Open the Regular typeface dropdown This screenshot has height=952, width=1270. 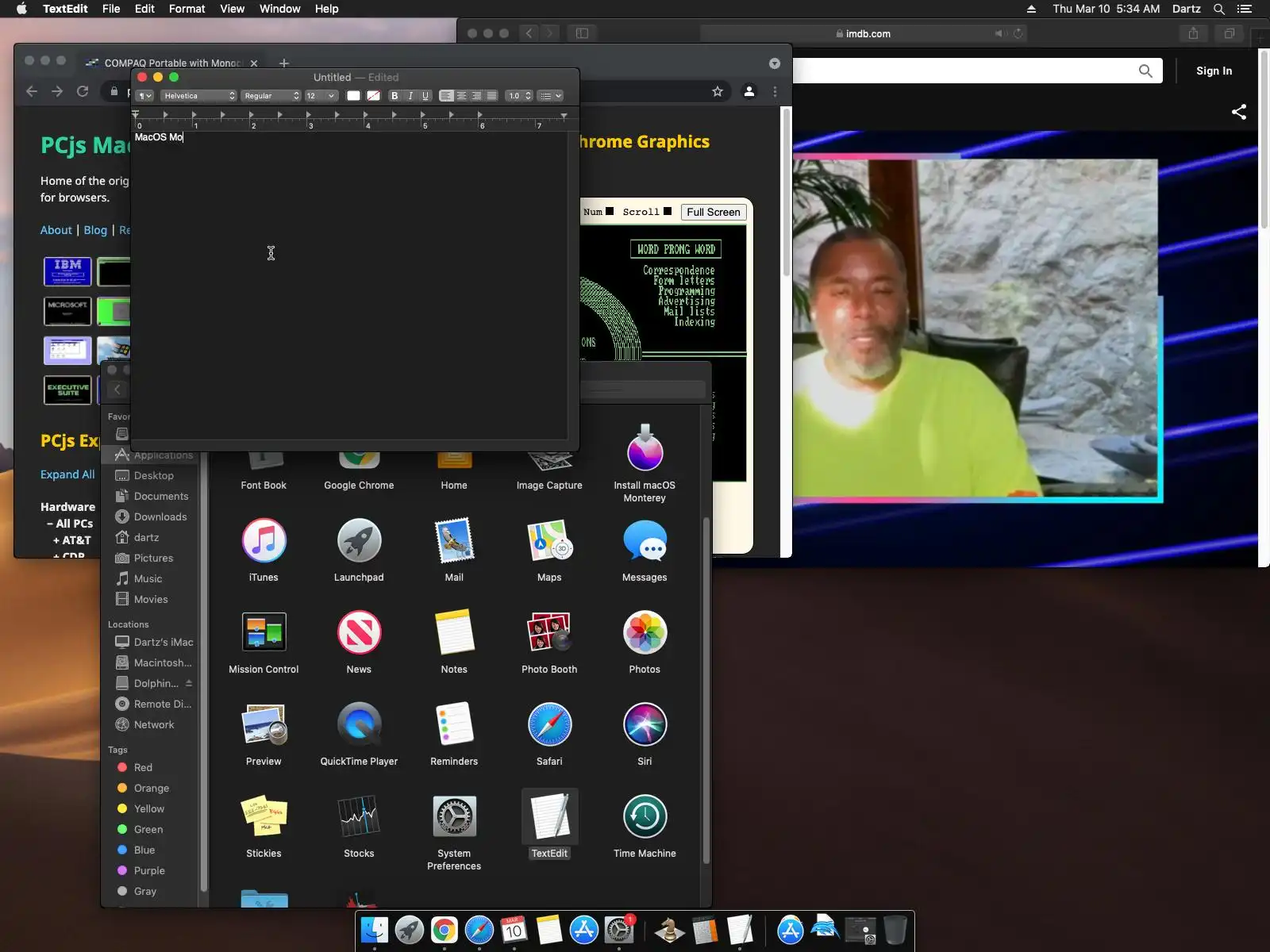tap(271, 96)
